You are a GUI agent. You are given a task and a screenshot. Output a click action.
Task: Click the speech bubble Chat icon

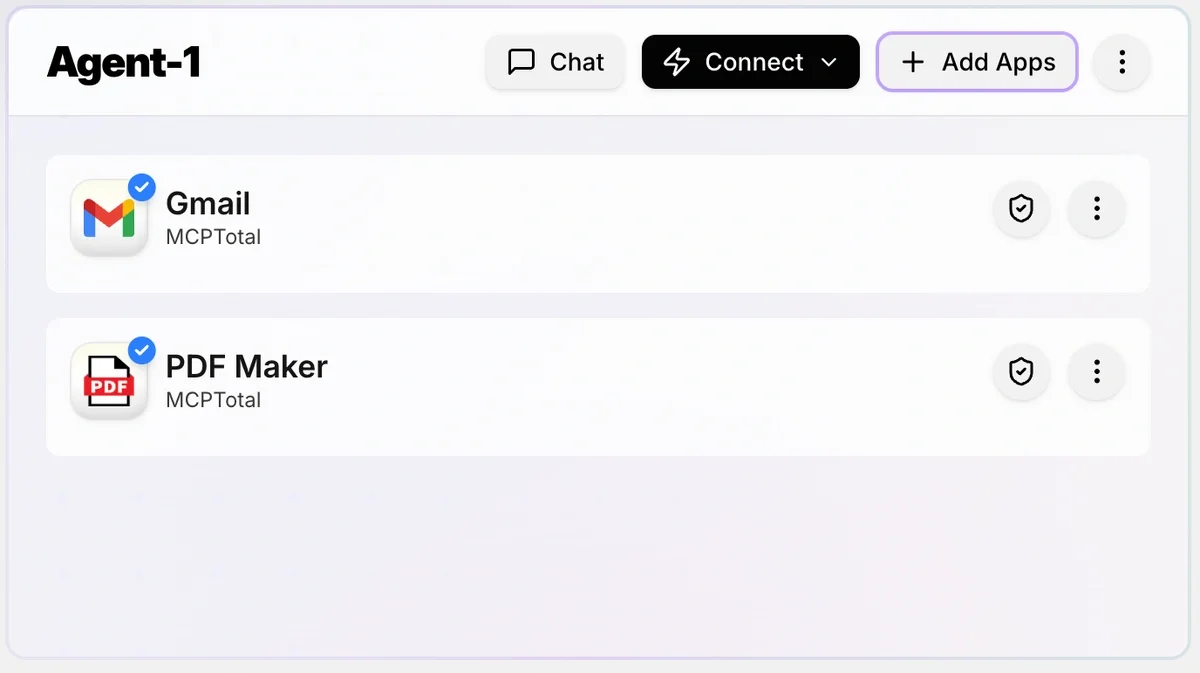[x=521, y=62]
